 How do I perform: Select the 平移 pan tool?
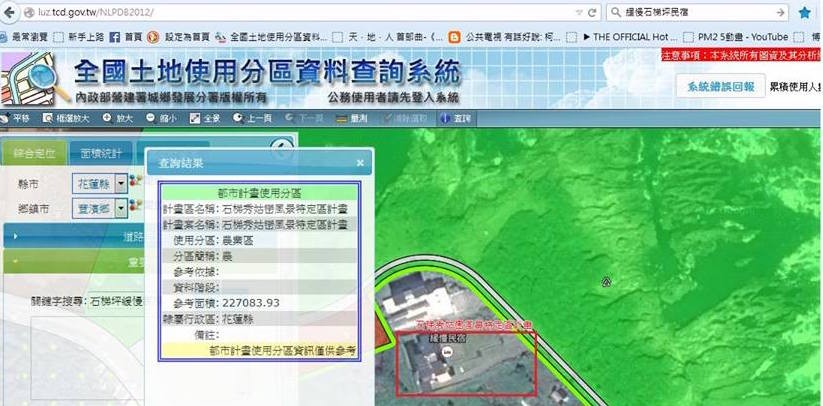15,118
